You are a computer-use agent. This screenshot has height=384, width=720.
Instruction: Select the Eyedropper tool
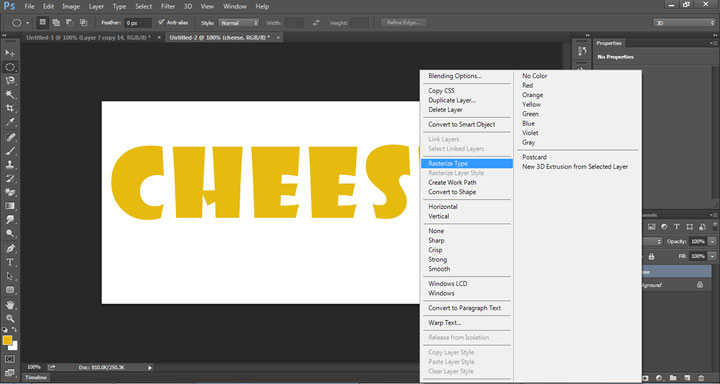(x=10, y=122)
